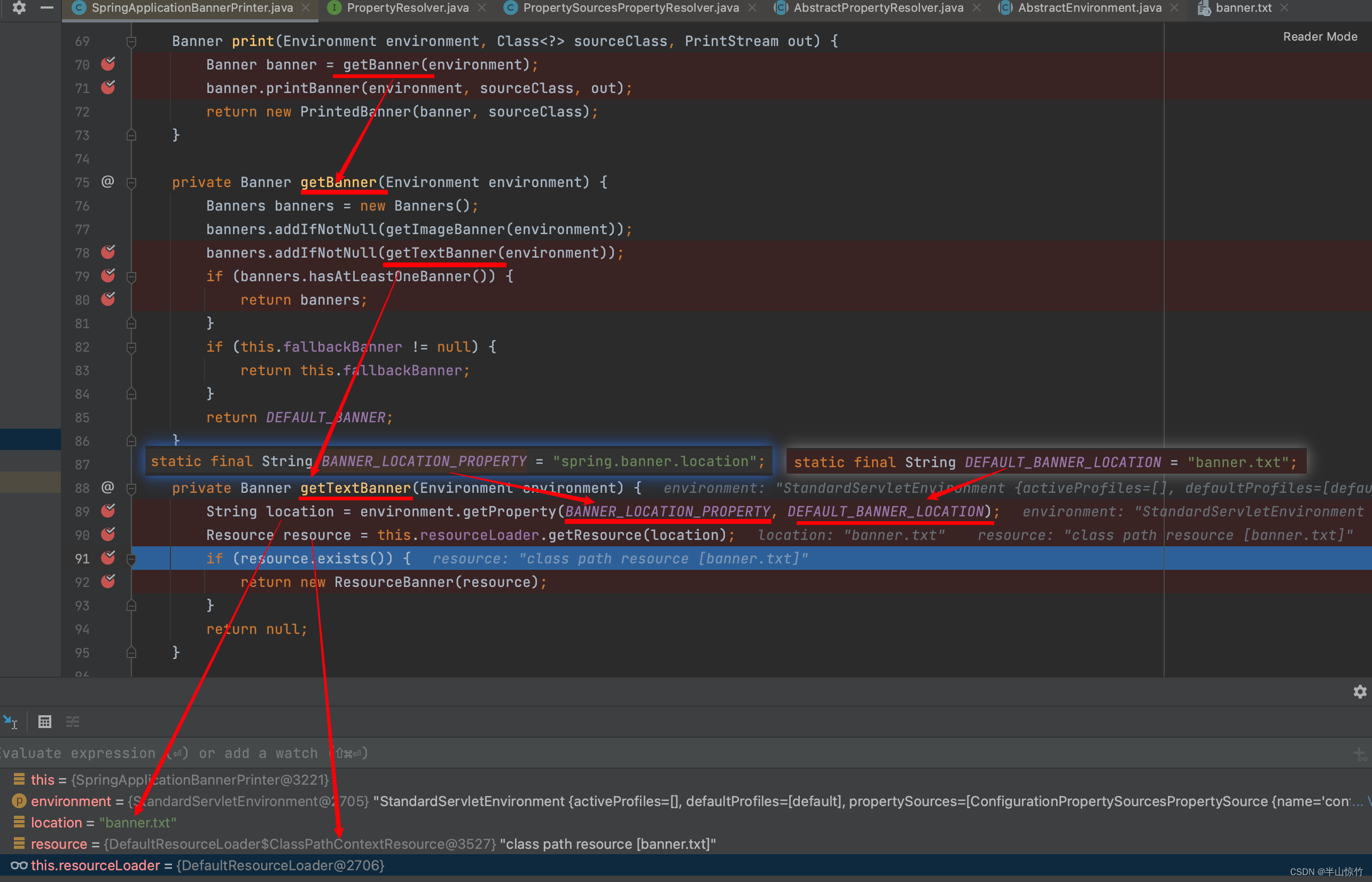Image resolution: width=1372 pixels, height=882 pixels.
Task: Click the watch glasses icon for this.resourceLoader
Action: [x=19, y=865]
